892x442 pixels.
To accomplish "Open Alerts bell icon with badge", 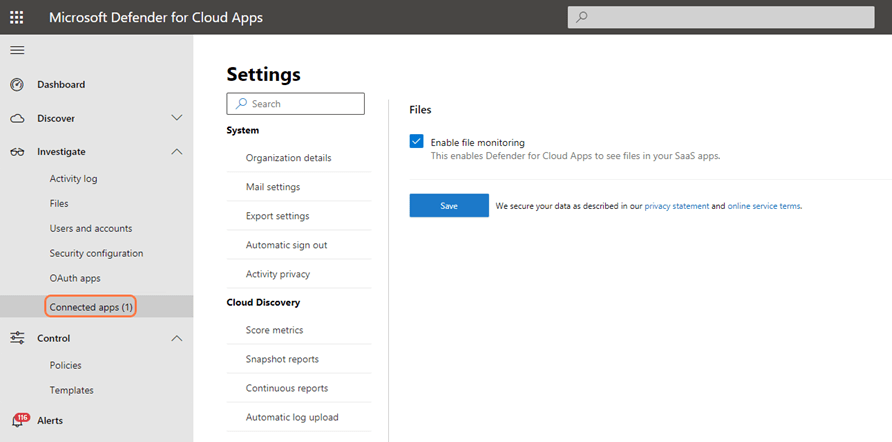I will tap(18, 421).
